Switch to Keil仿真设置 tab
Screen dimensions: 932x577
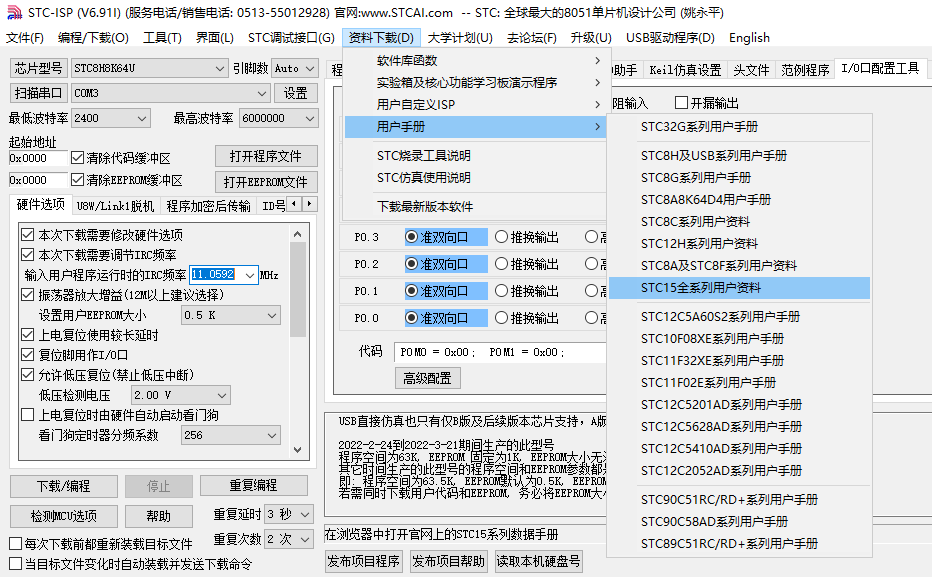pyautogui.click(x=685, y=70)
